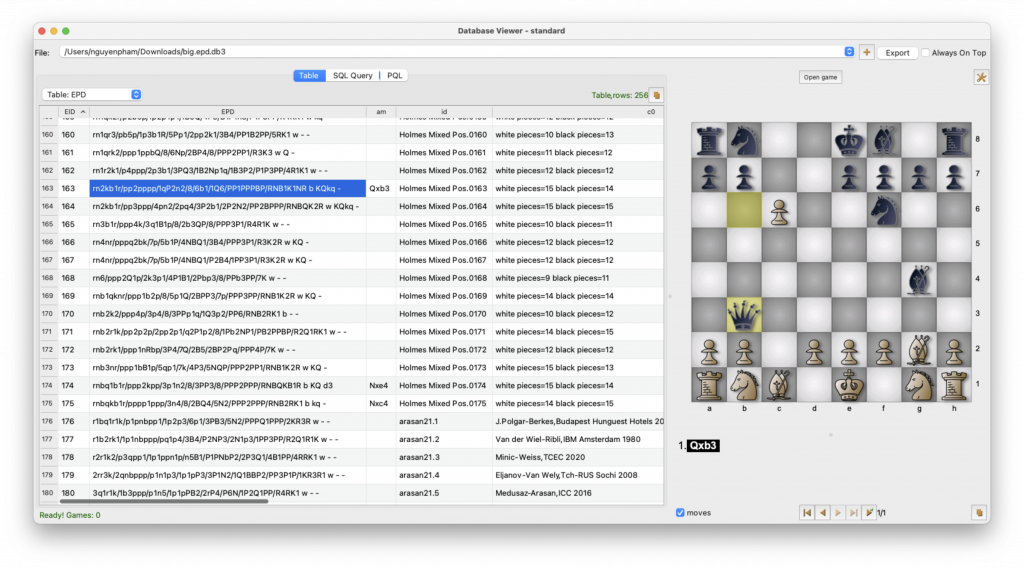Screen dimensions: 1024x568
Task: Expand the file path combo box arrow
Action: pos(849,52)
